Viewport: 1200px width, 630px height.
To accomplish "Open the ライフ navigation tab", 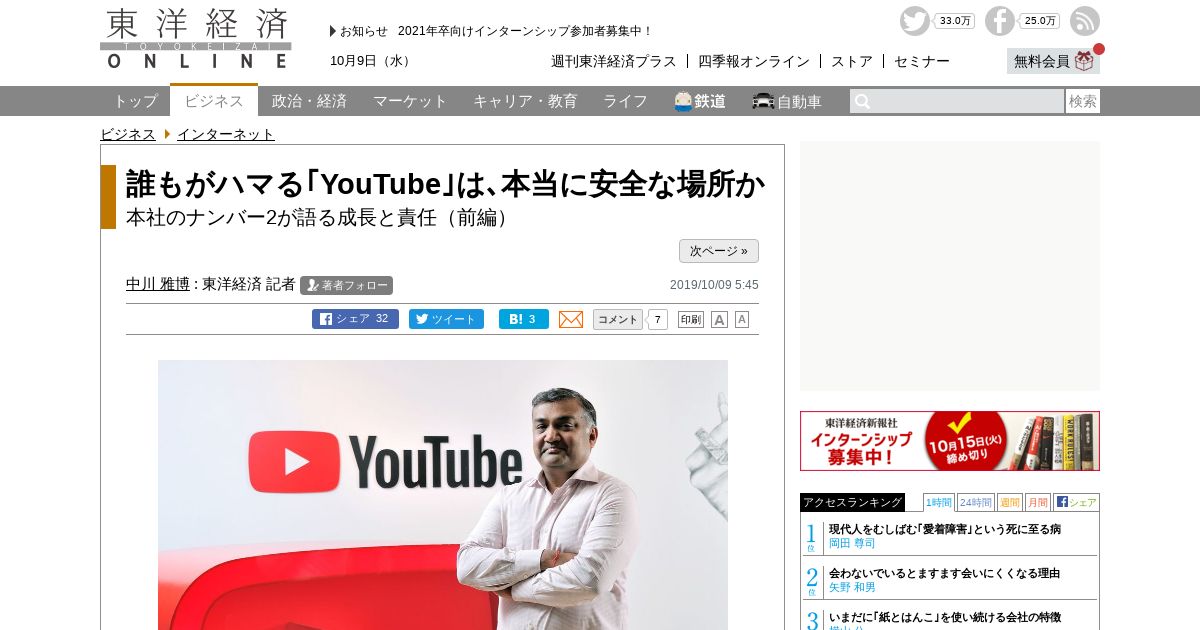I will tap(625, 101).
